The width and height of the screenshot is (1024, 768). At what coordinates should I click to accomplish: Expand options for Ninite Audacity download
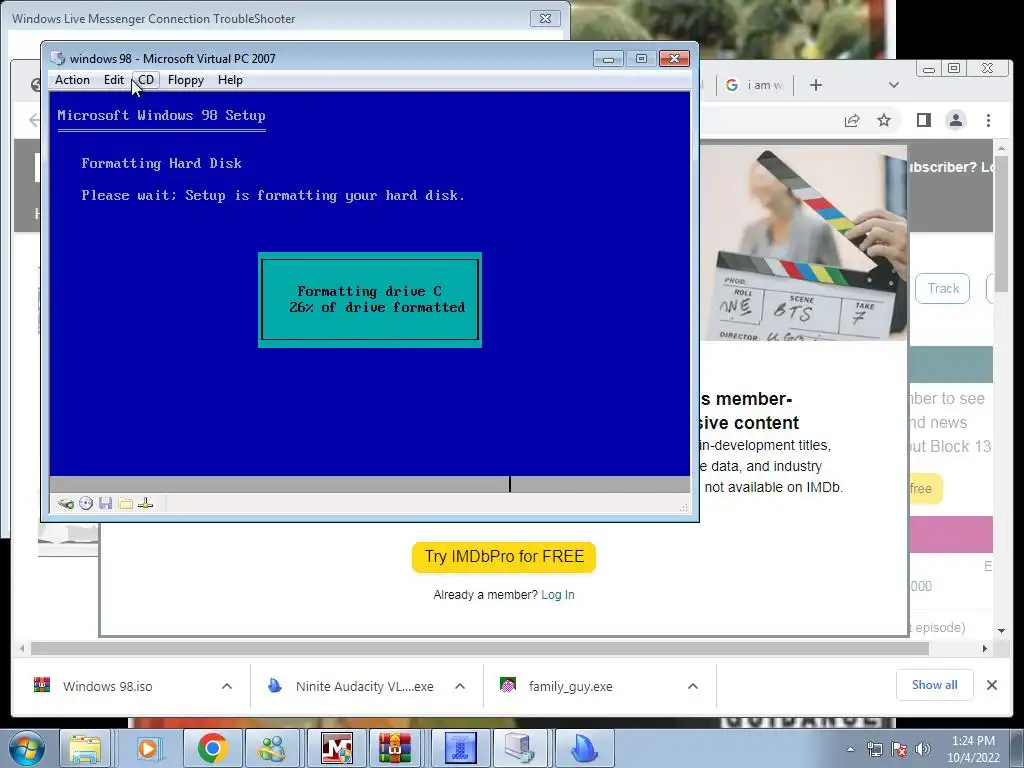(x=460, y=686)
